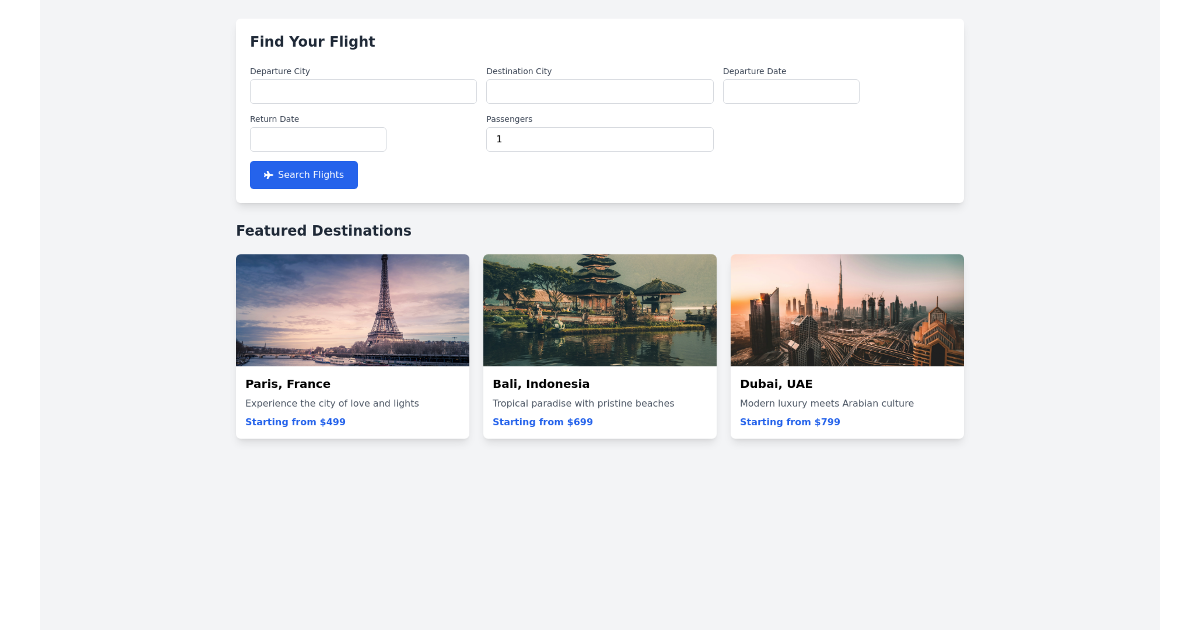Open the Bali, Indonesia destination card
1200x630 pixels.
click(x=599, y=345)
